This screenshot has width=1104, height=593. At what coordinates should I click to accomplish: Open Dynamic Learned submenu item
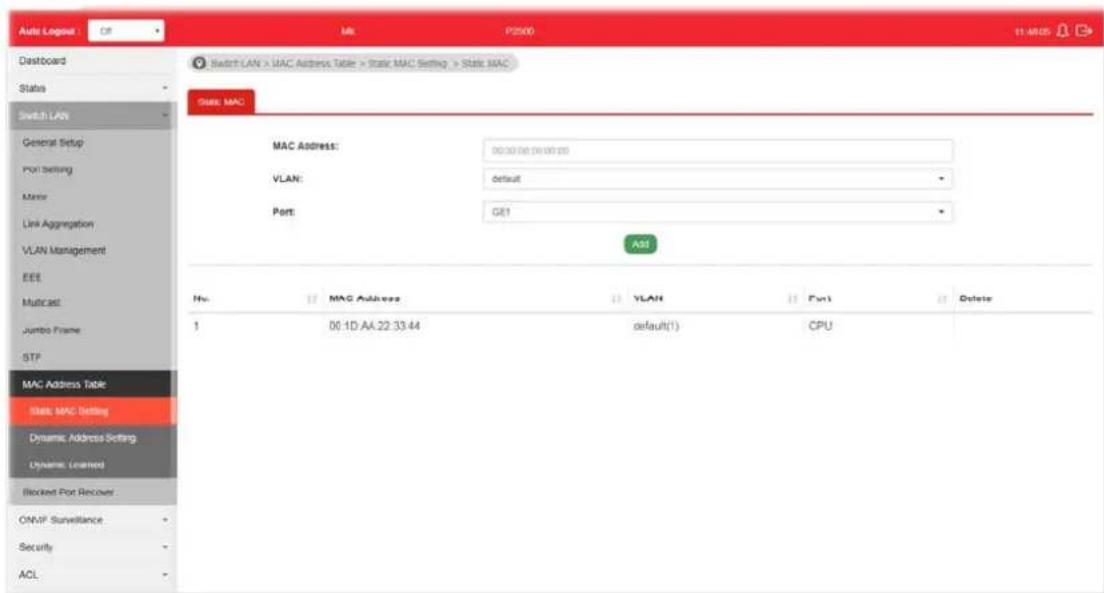(x=90, y=465)
